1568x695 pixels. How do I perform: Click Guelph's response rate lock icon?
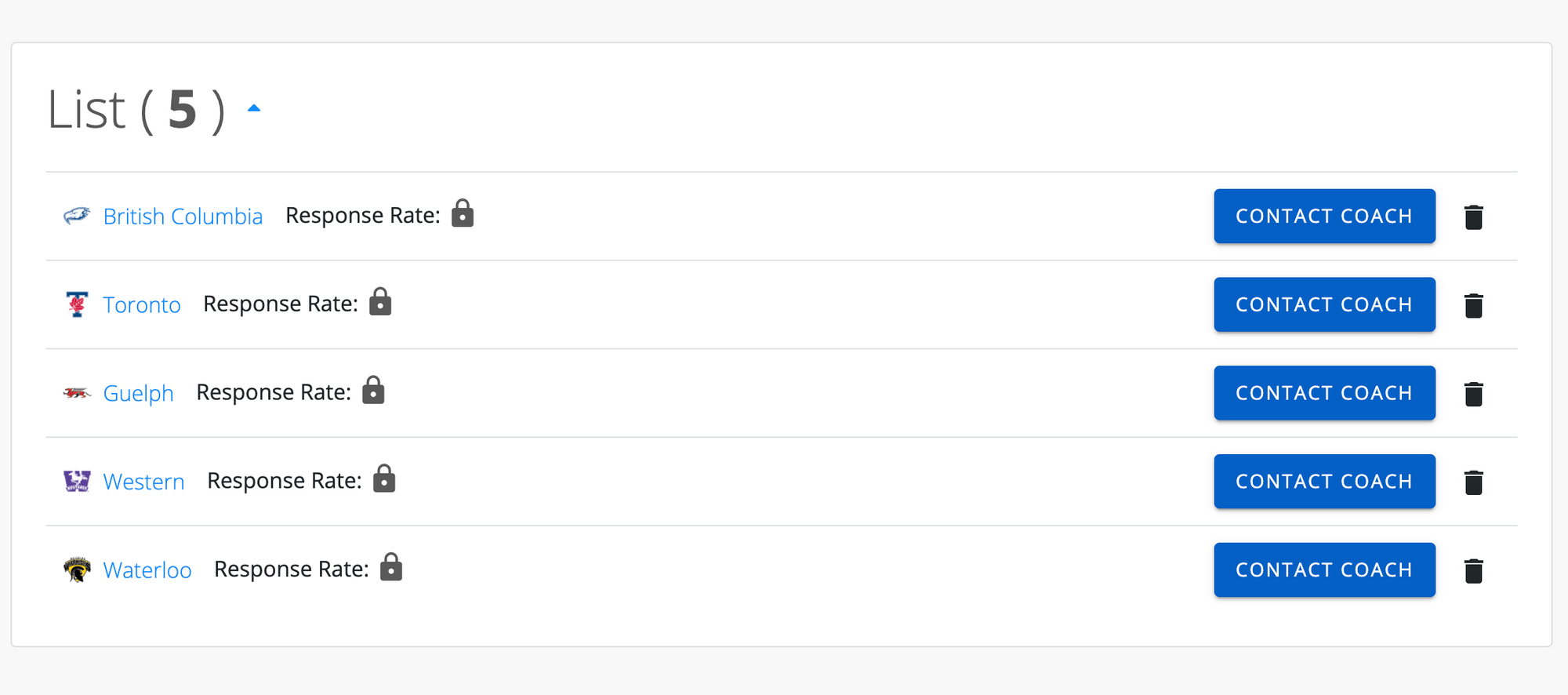click(x=373, y=391)
